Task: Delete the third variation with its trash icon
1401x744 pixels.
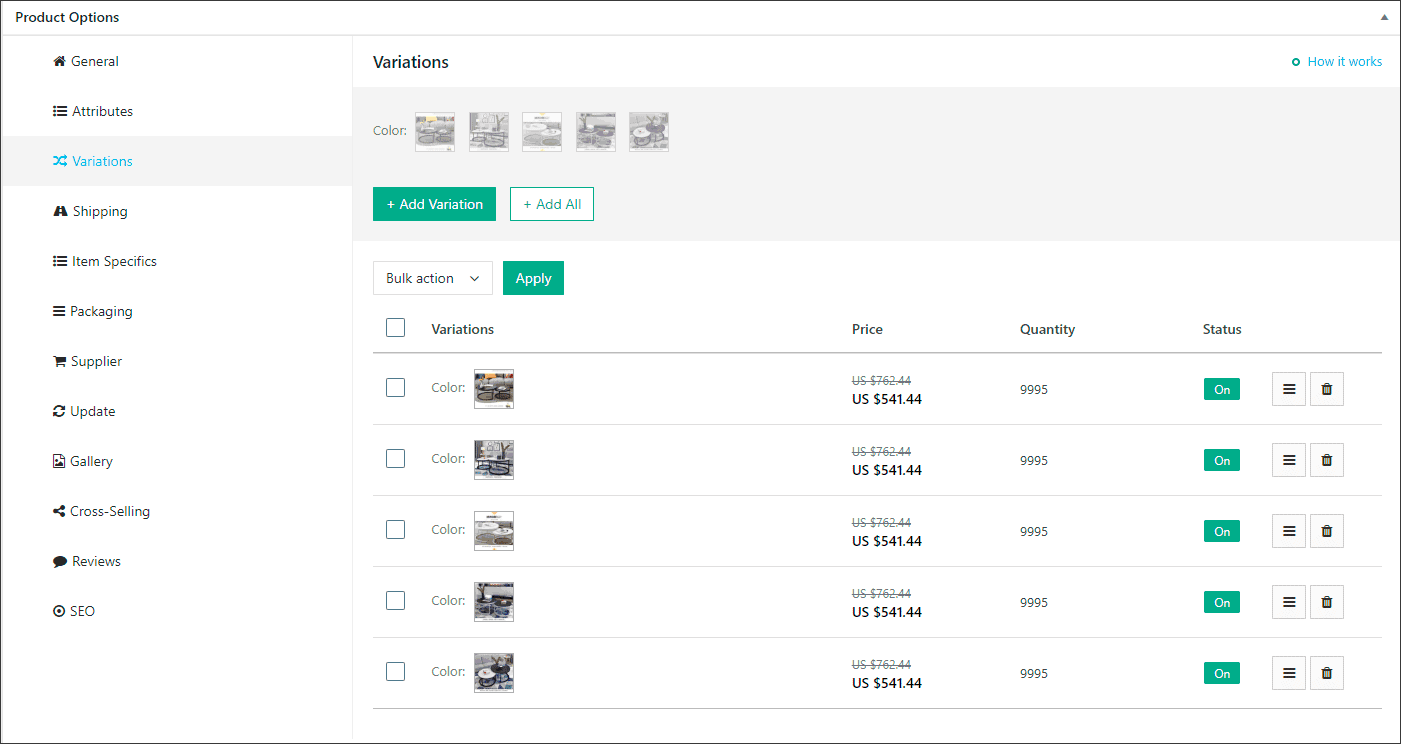Action: point(1327,531)
